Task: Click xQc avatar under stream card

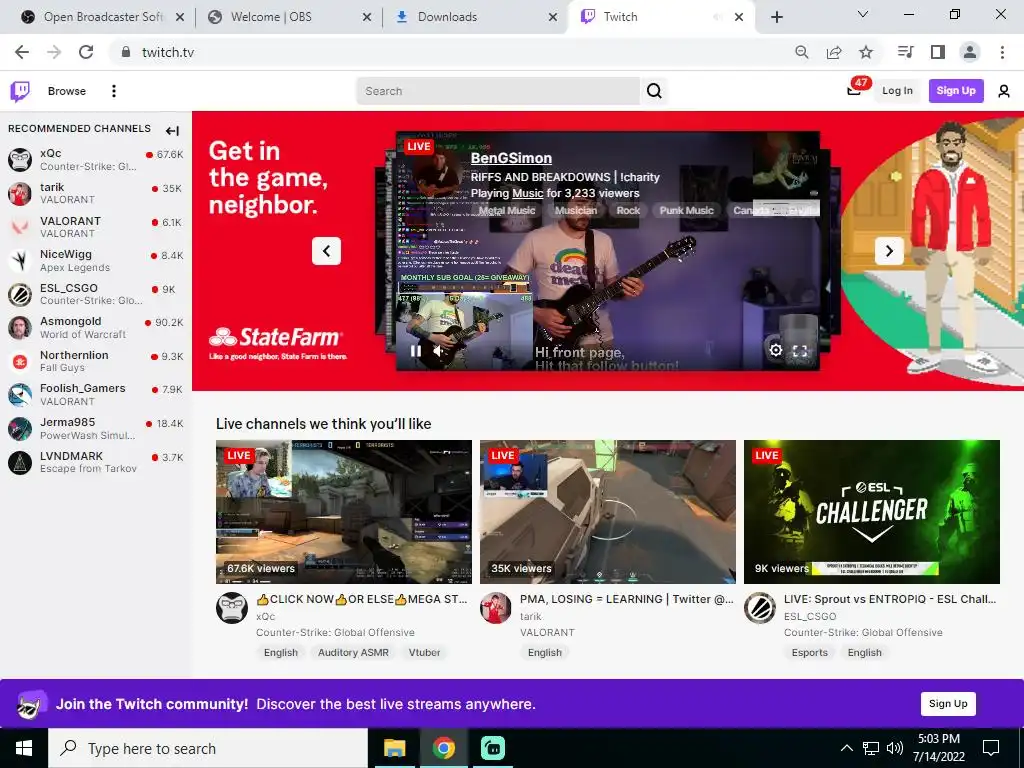Action: 232,608
